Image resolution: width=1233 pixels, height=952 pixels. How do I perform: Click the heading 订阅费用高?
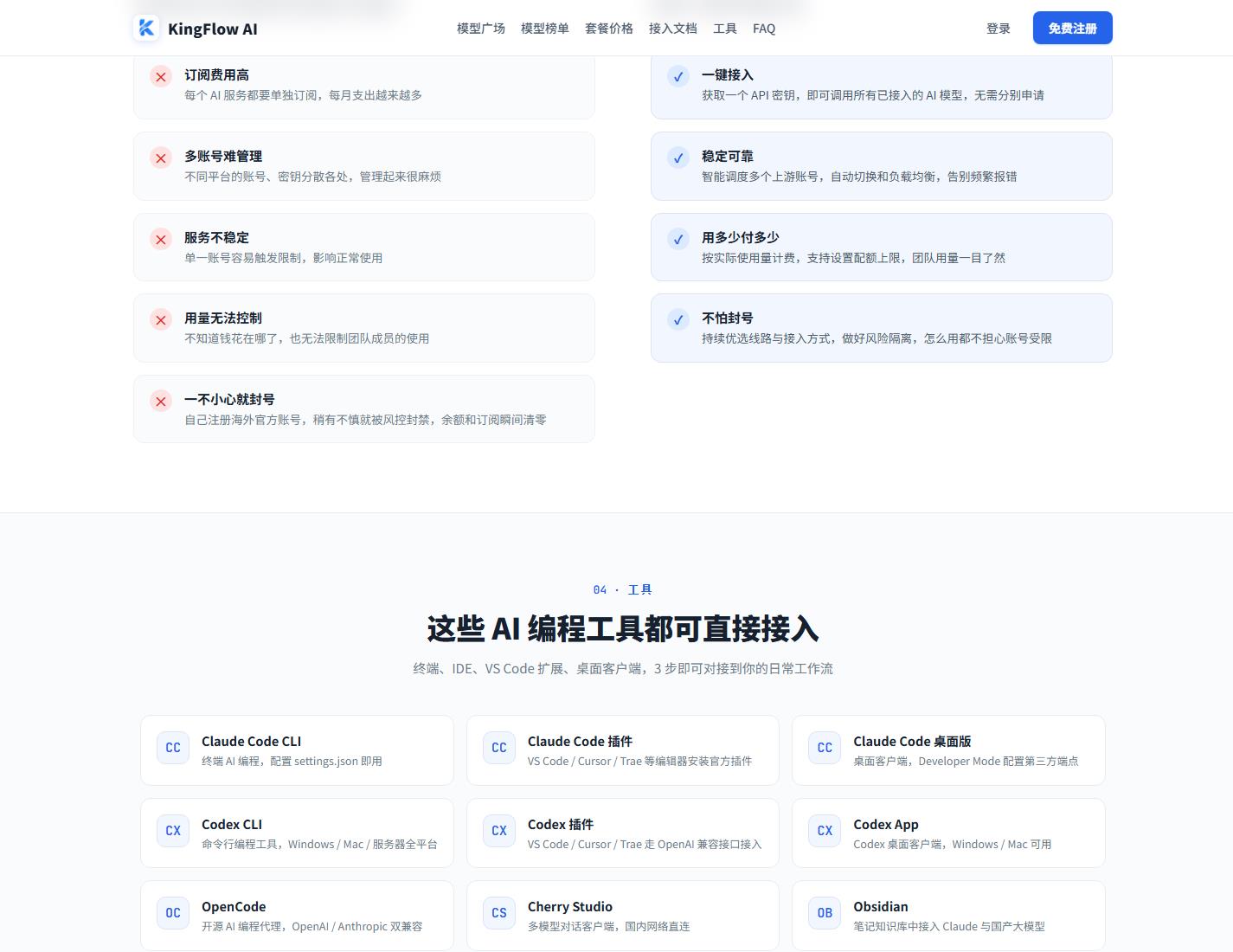[x=216, y=75]
